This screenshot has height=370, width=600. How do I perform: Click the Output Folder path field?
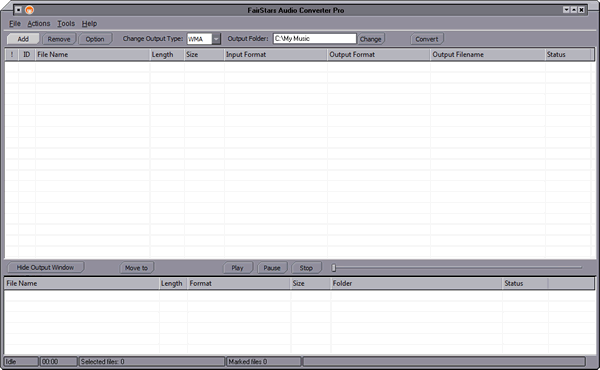(x=315, y=39)
